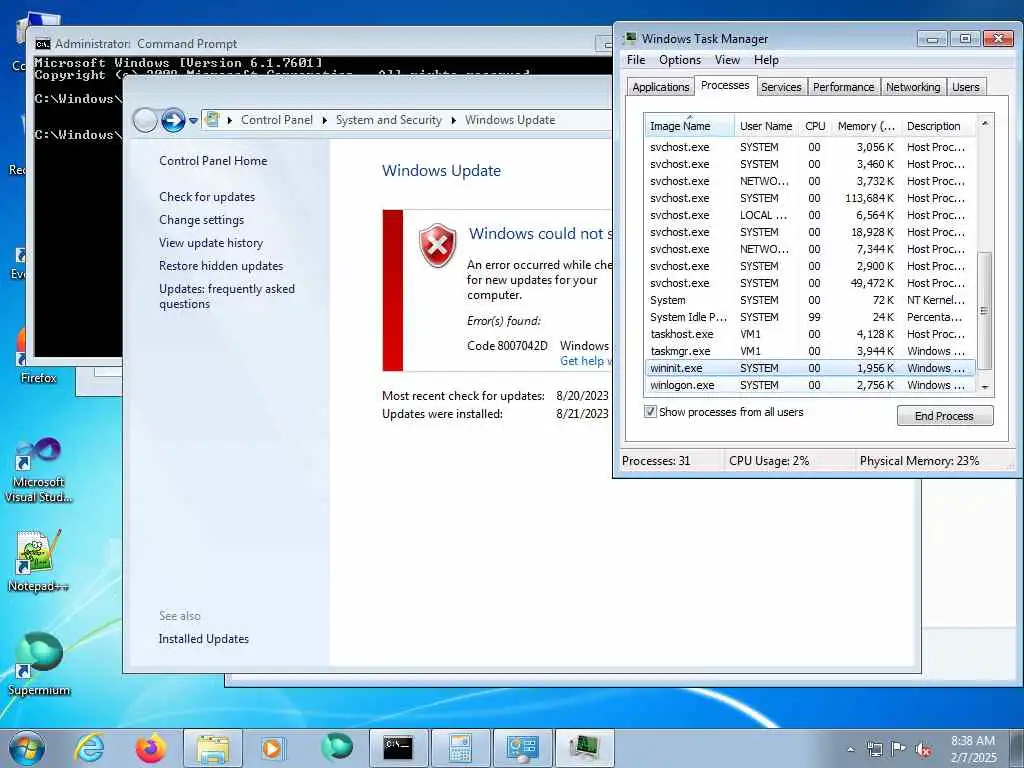Open Control Panel Home link

click(213, 161)
